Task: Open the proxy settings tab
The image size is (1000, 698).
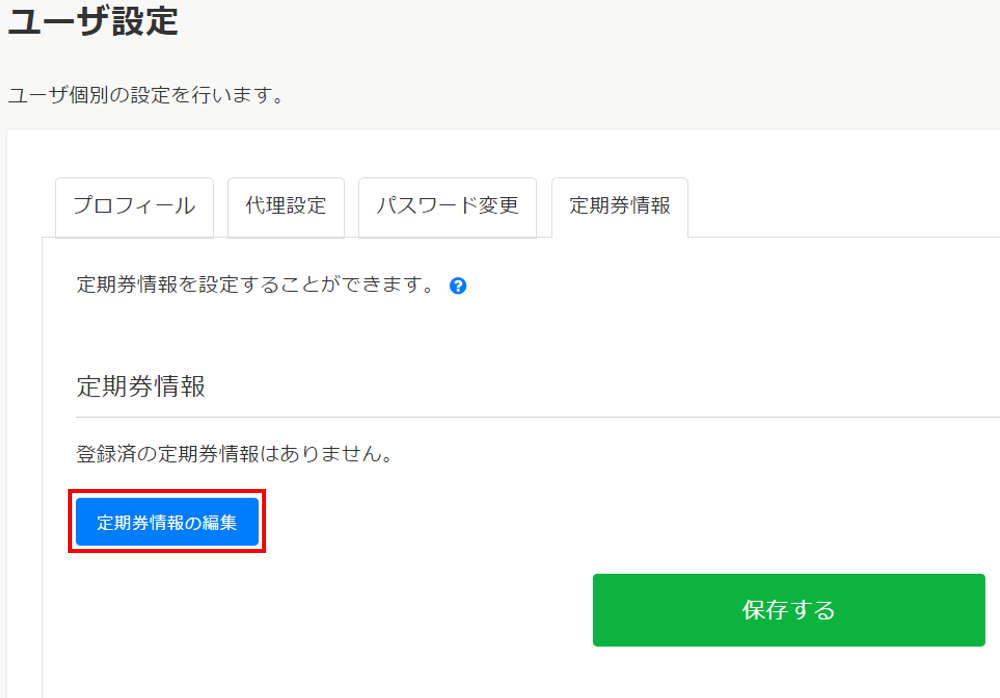Action: [286, 207]
